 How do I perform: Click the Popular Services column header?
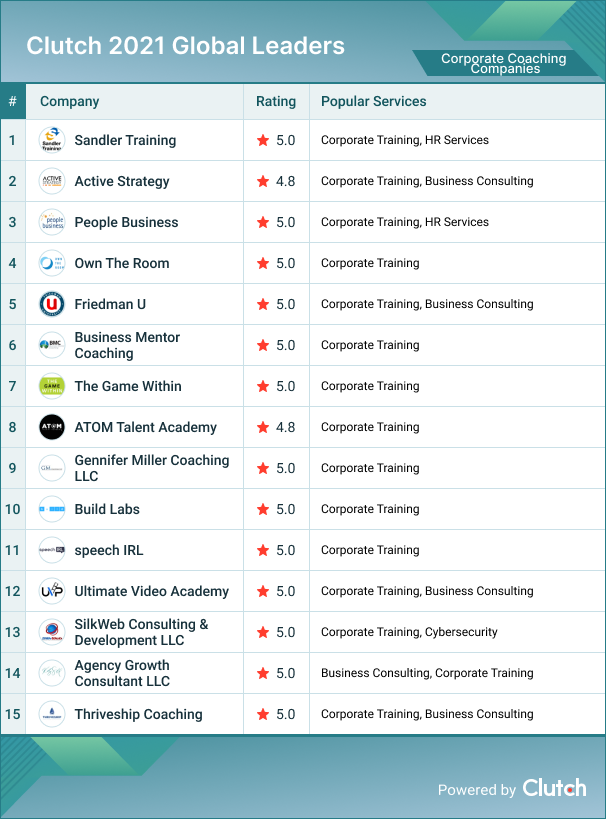pos(374,101)
